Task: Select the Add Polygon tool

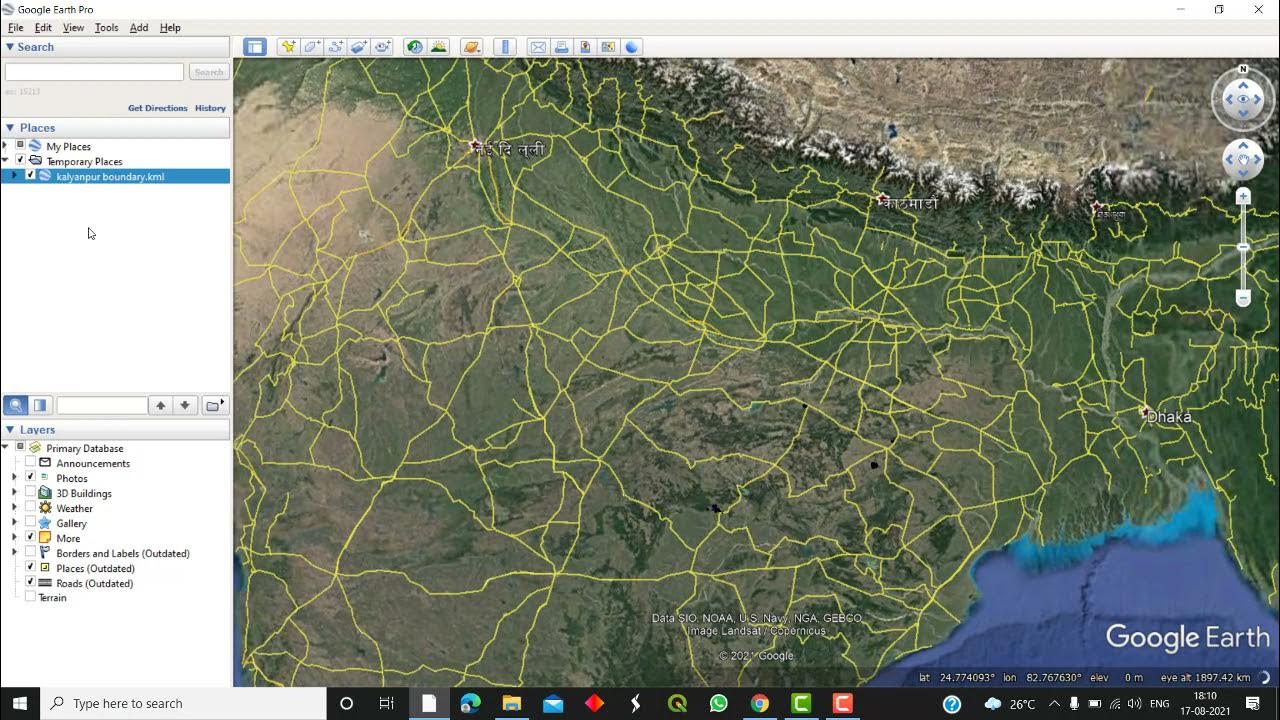Action: (x=312, y=47)
